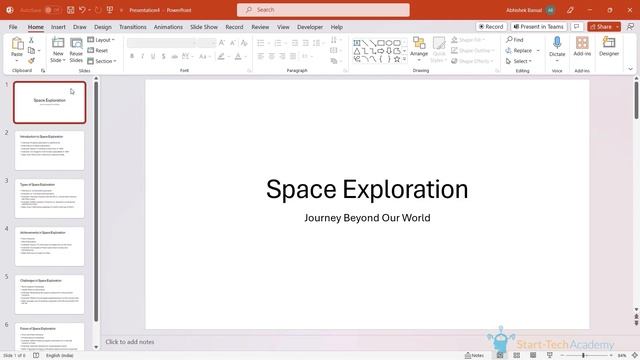Click the Paste clipboard icon
This screenshot has height=360, width=640.
(17, 43)
